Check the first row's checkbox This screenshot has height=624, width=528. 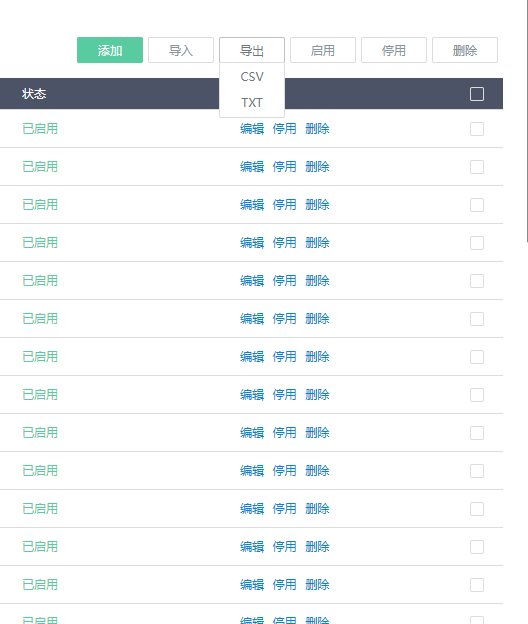point(477,129)
